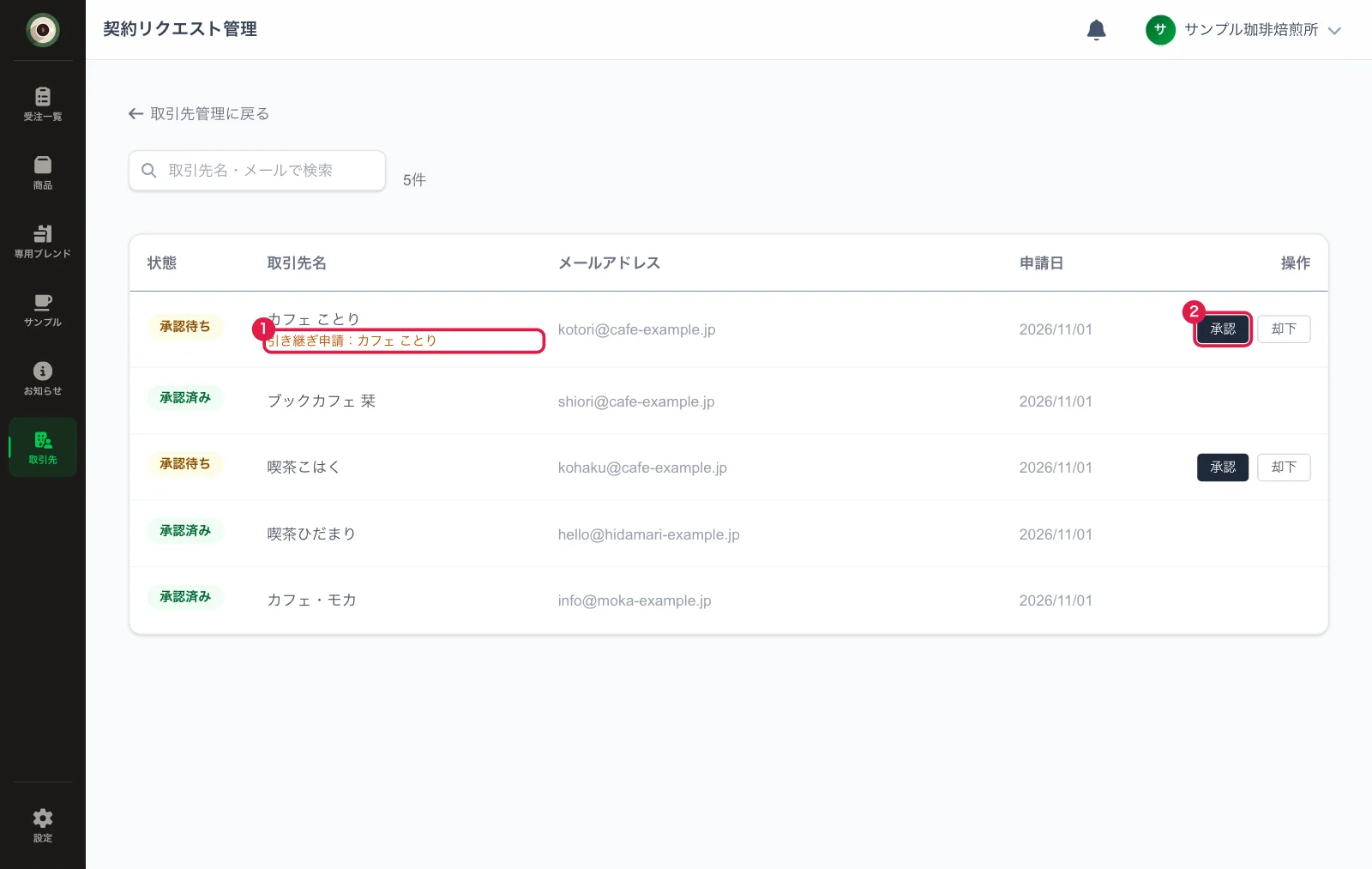Click the 喫茶ひだまり client name
This screenshot has width=1372, height=869.
click(311, 534)
